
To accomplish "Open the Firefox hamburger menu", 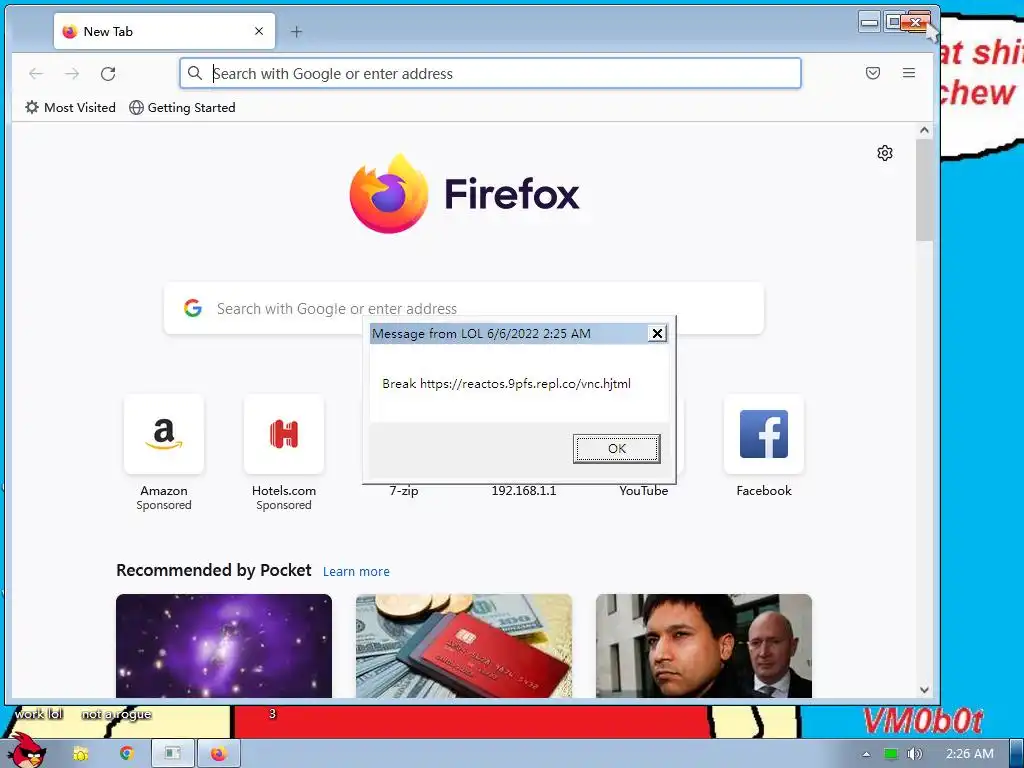I will pyautogui.click(x=908, y=73).
